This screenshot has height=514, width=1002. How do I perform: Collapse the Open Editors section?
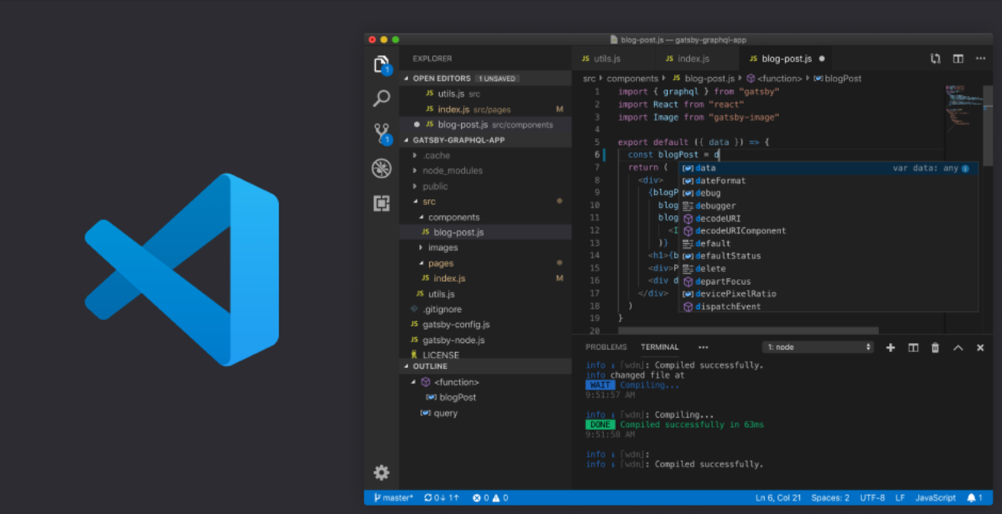point(440,78)
